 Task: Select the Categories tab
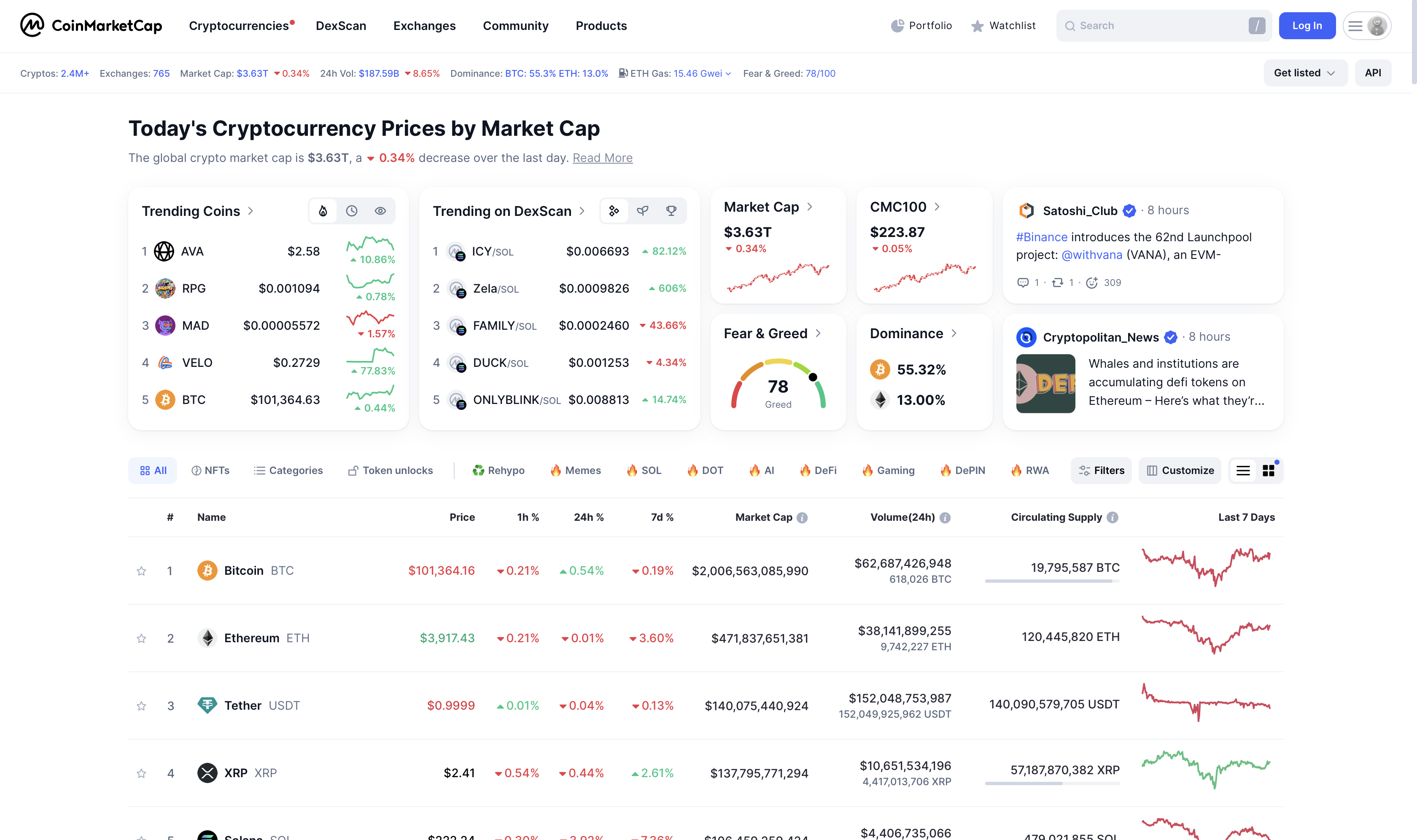click(288, 470)
